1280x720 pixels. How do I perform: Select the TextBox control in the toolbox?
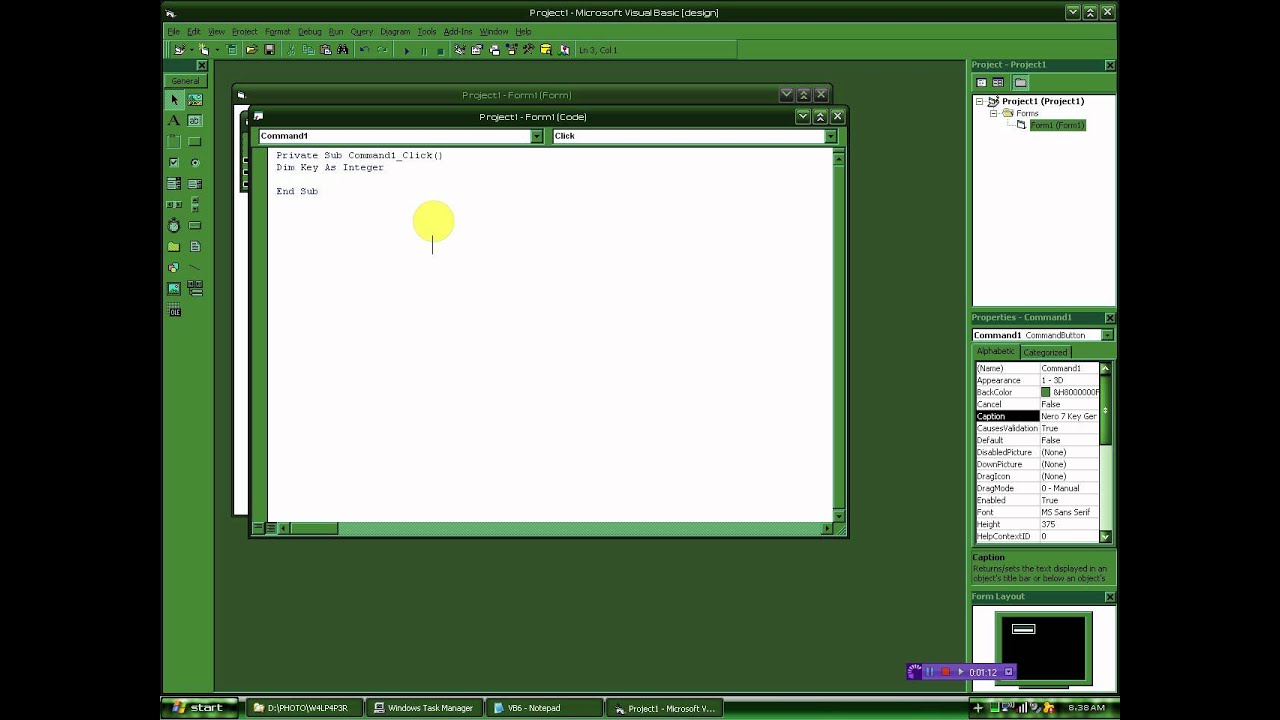pos(195,121)
